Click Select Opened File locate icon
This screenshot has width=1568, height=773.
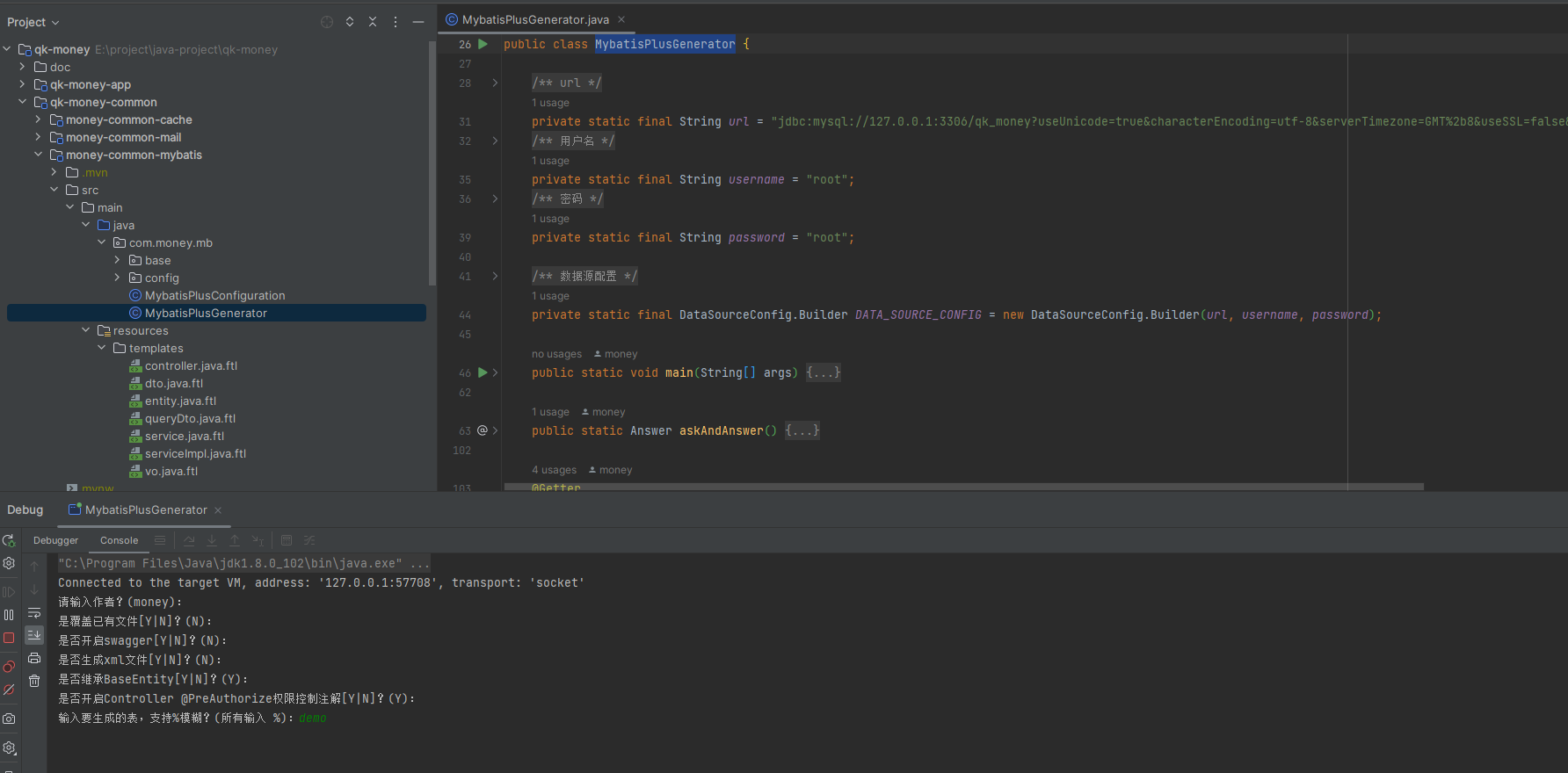point(327,22)
